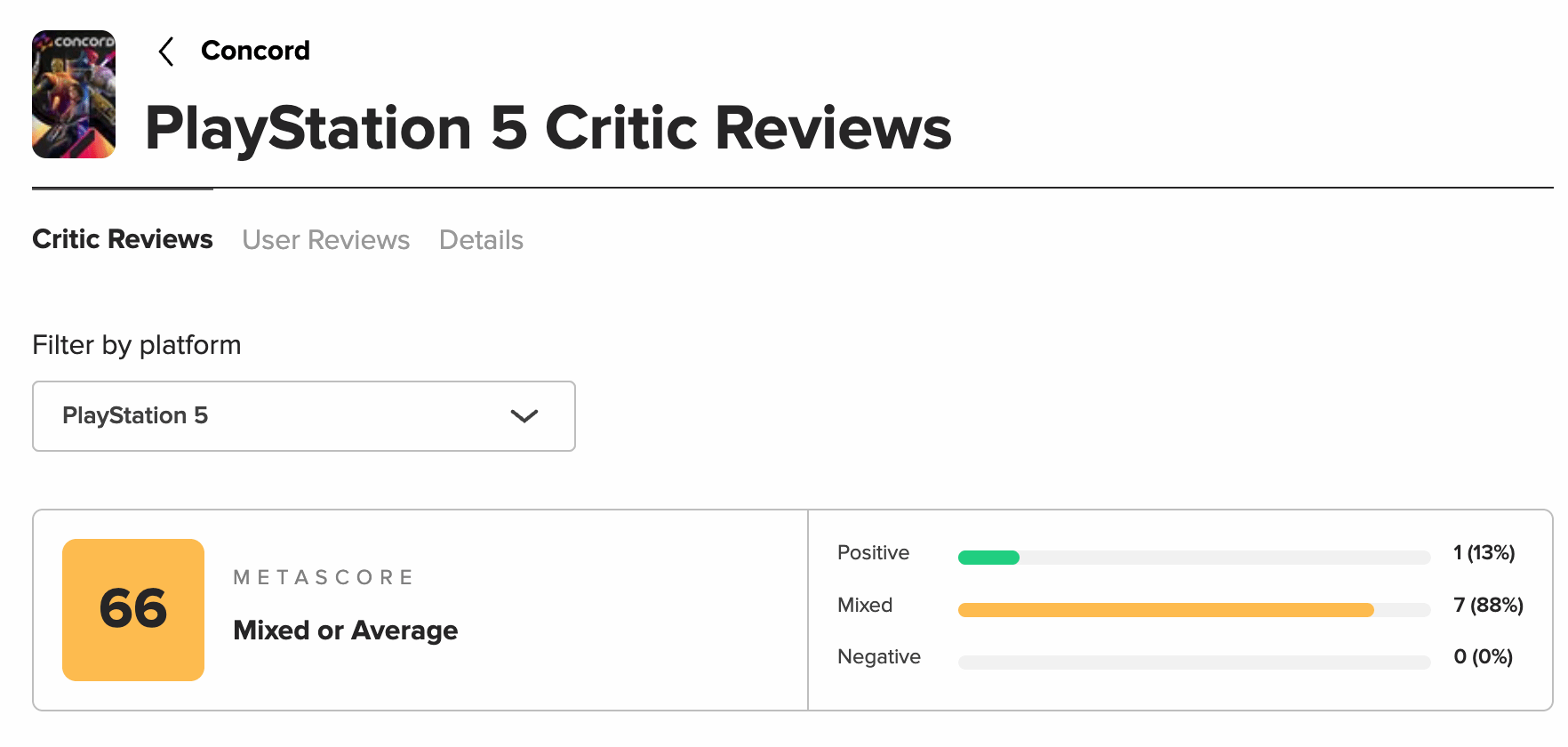
Task: Open the Details tab
Action: click(481, 240)
